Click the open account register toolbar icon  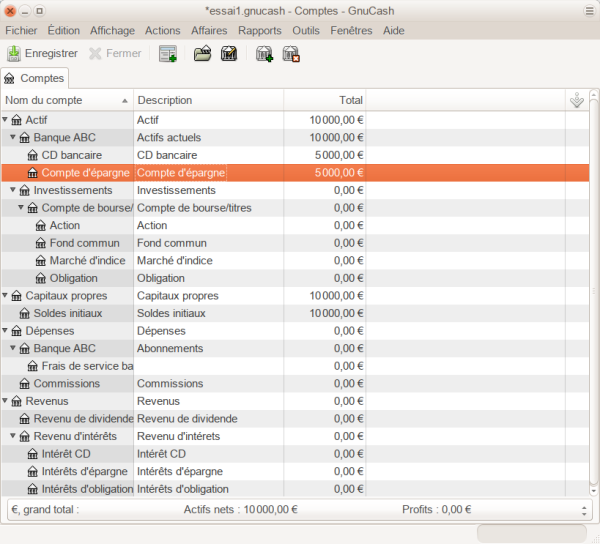(168, 53)
